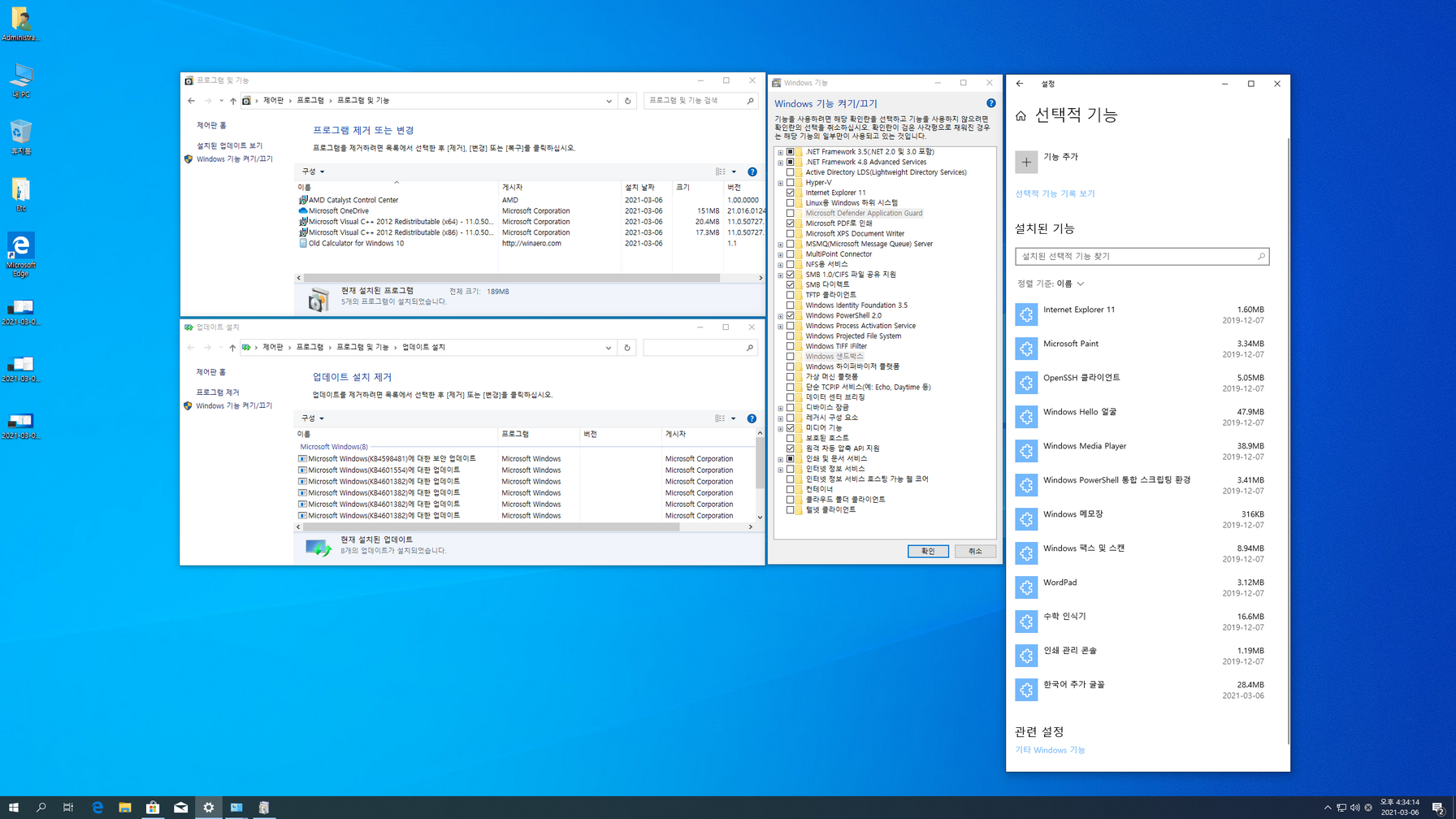Open view options dropdown in Programs and Features
The width and height of the screenshot is (1456, 819).
(x=734, y=171)
